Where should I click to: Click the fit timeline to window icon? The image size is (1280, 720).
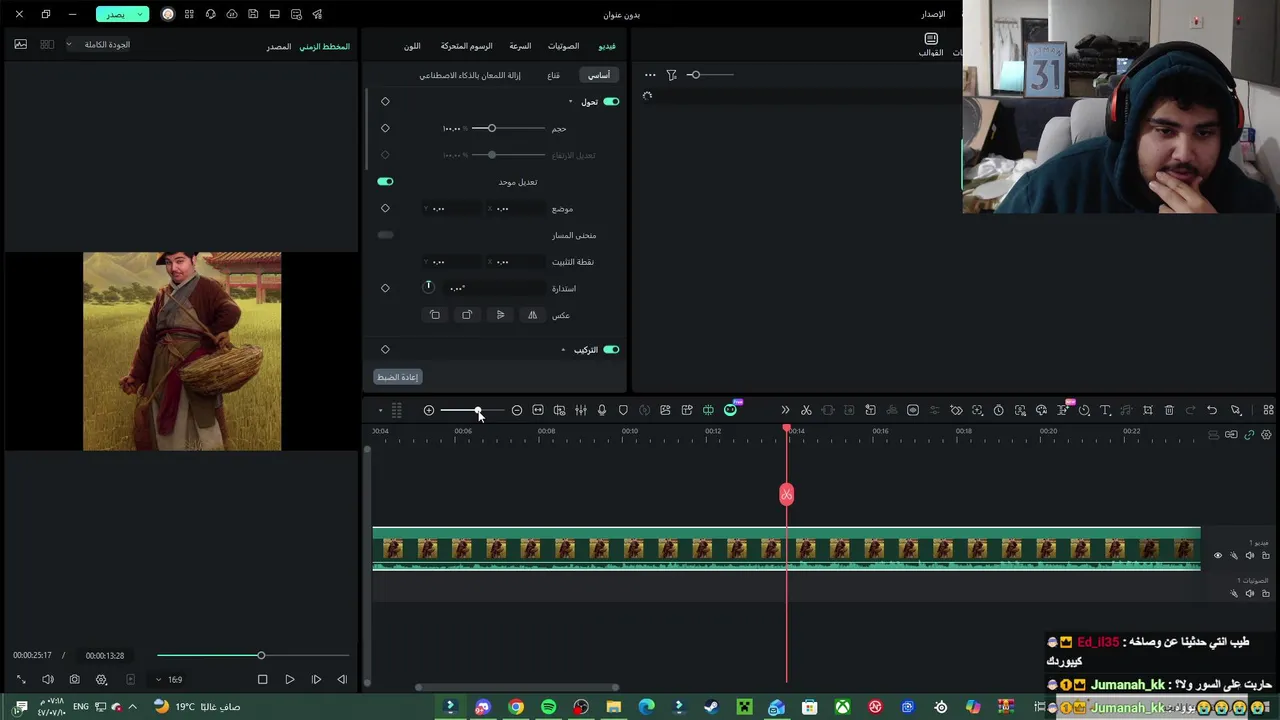point(538,410)
